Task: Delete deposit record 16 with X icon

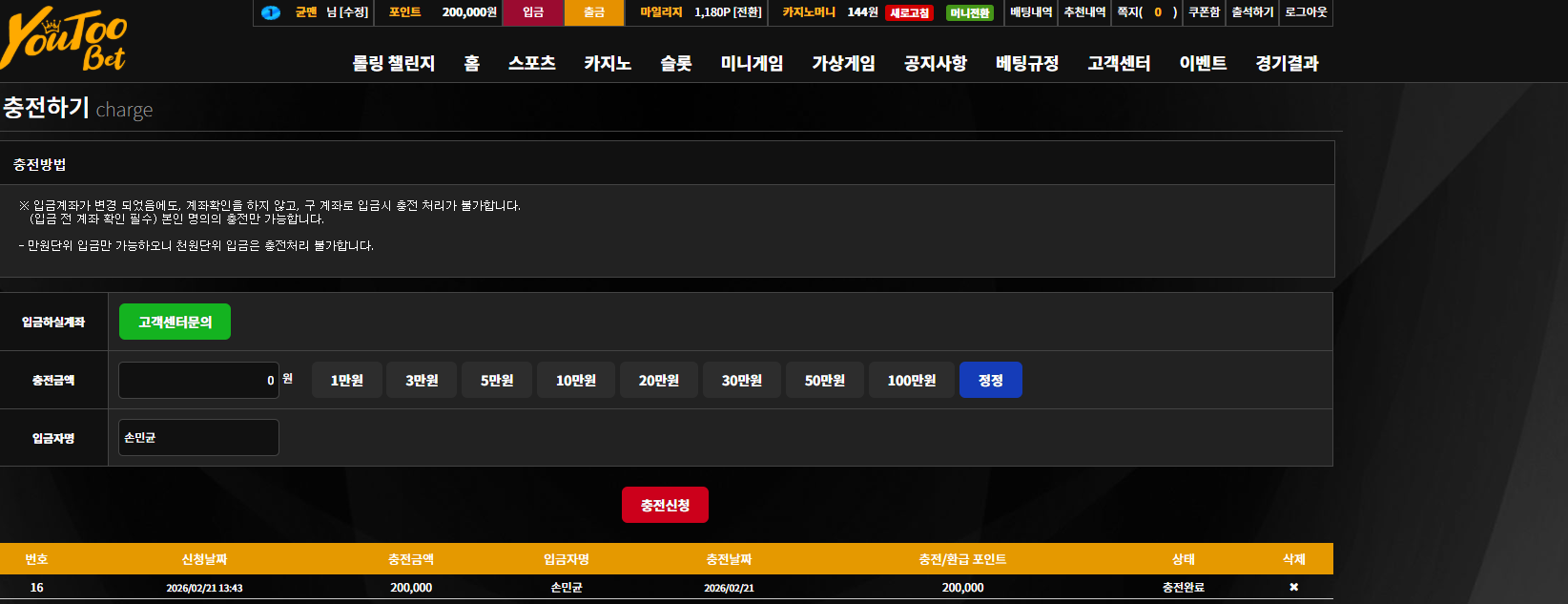Action: 1293,587
